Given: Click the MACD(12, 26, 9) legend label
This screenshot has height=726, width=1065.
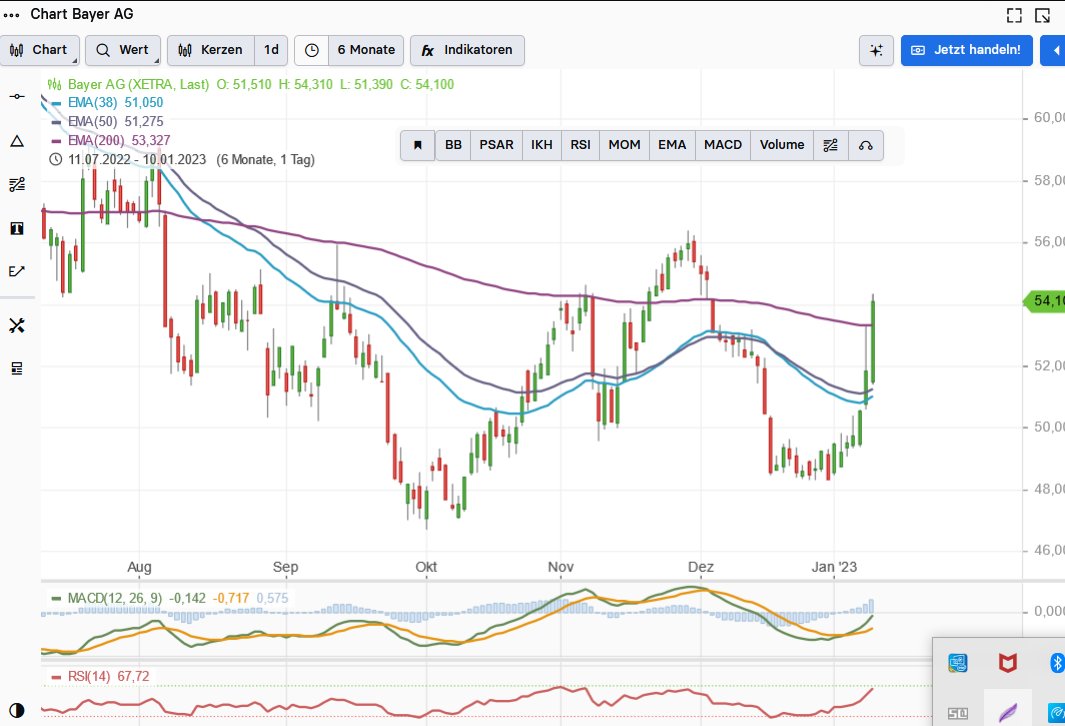Looking at the screenshot, I should coord(115,598).
